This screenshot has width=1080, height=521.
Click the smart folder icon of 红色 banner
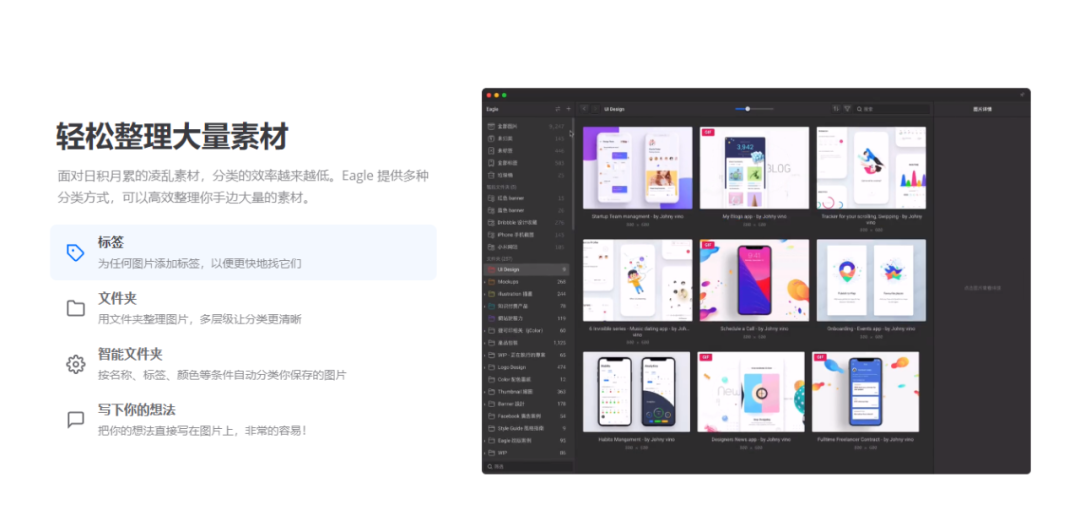491,198
